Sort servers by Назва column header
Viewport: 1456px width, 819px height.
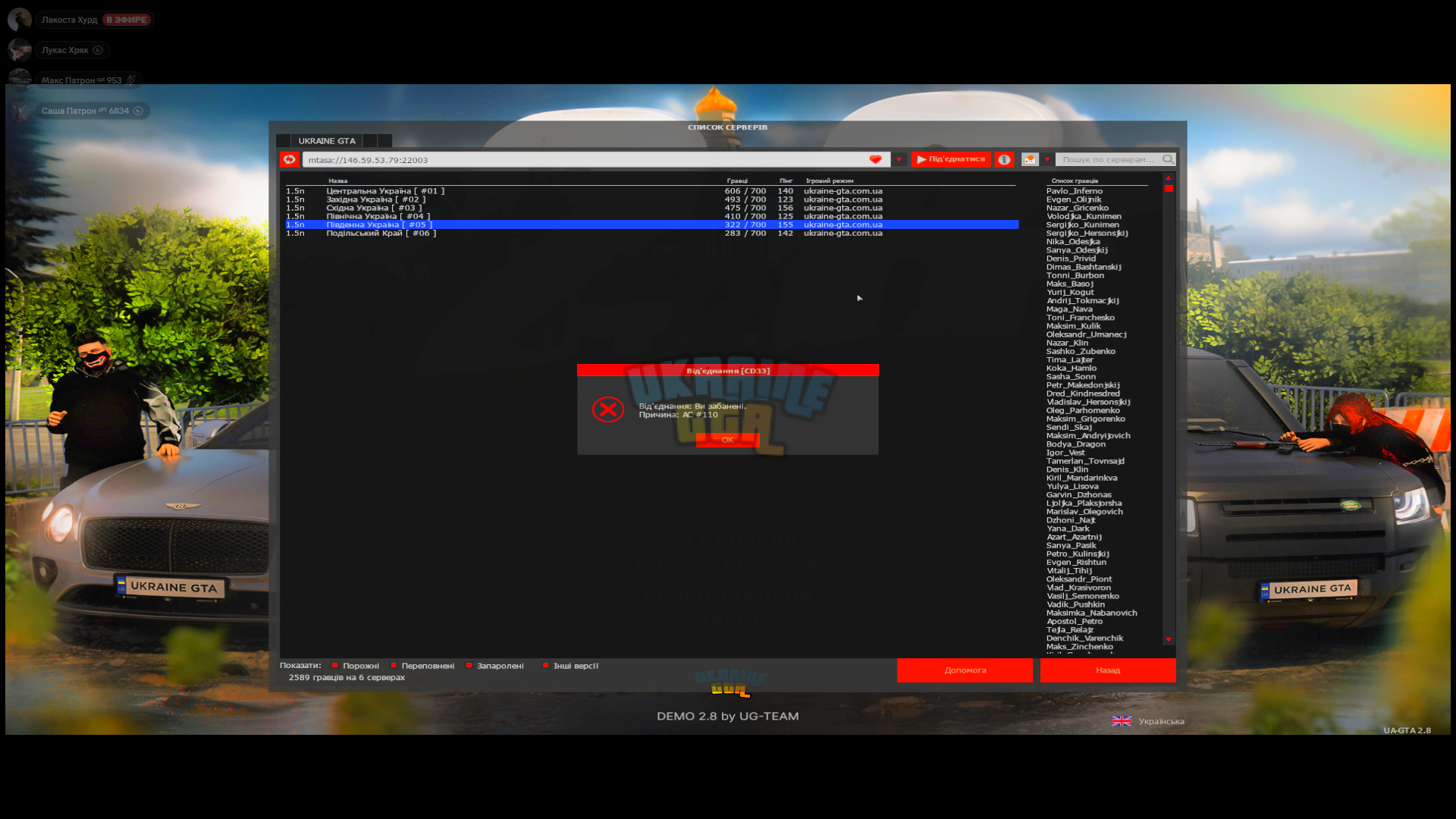point(338,180)
